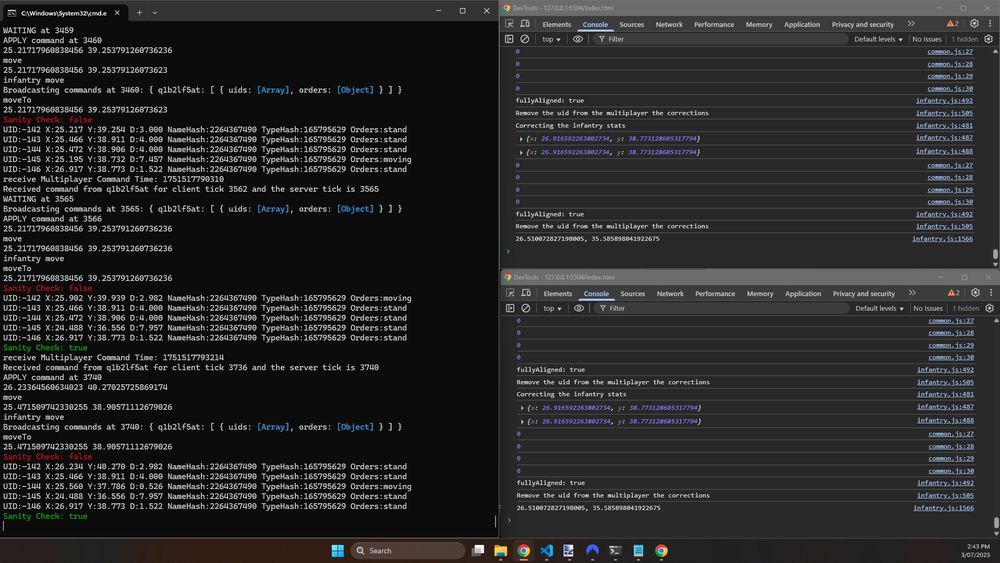This screenshot has width=1000, height=563.
Task: Toggle the device toolbar icon in upper DevTools
Action: [525, 24]
